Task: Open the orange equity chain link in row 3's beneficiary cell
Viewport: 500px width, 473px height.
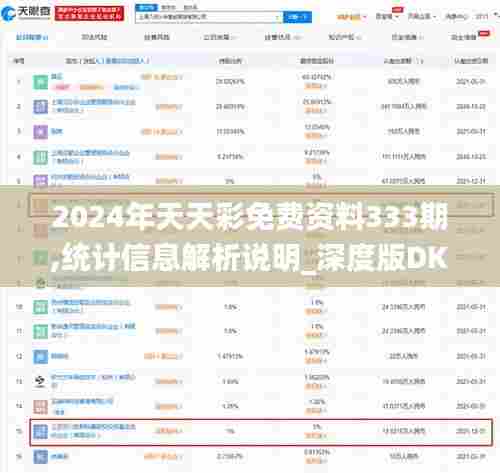Action: [x=315, y=136]
